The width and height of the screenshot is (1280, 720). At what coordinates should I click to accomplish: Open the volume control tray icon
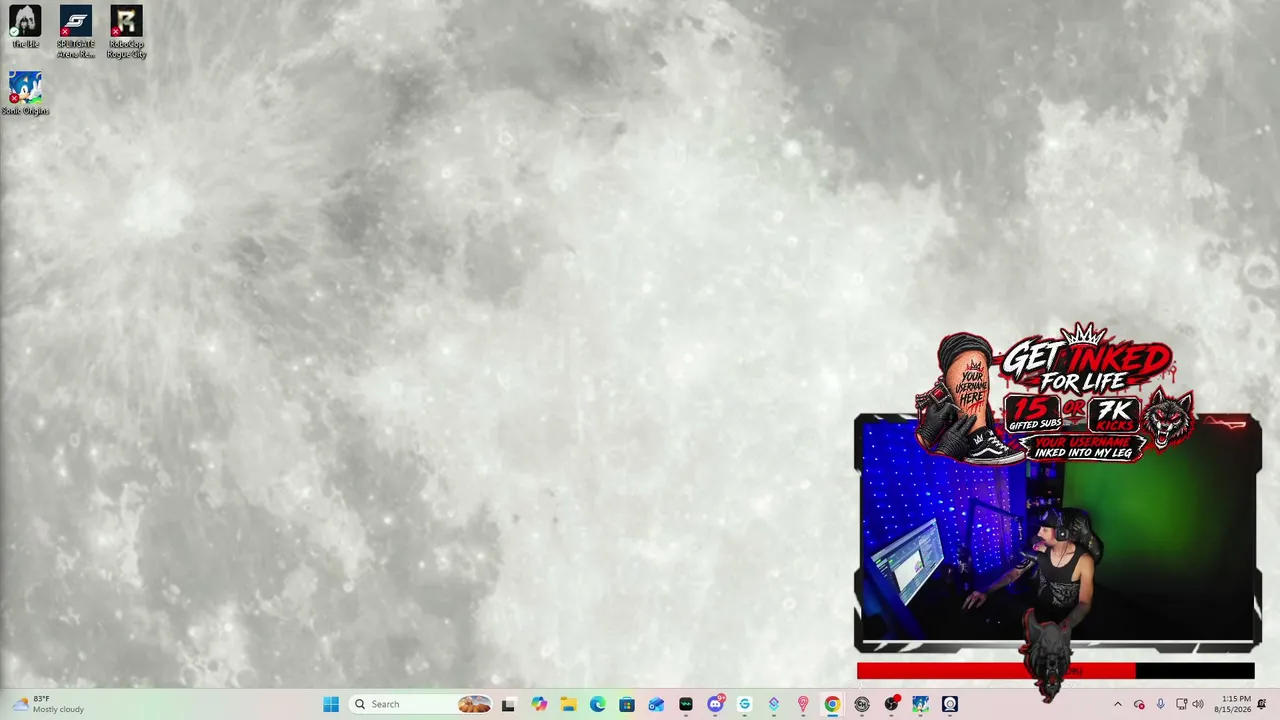[1198, 704]
